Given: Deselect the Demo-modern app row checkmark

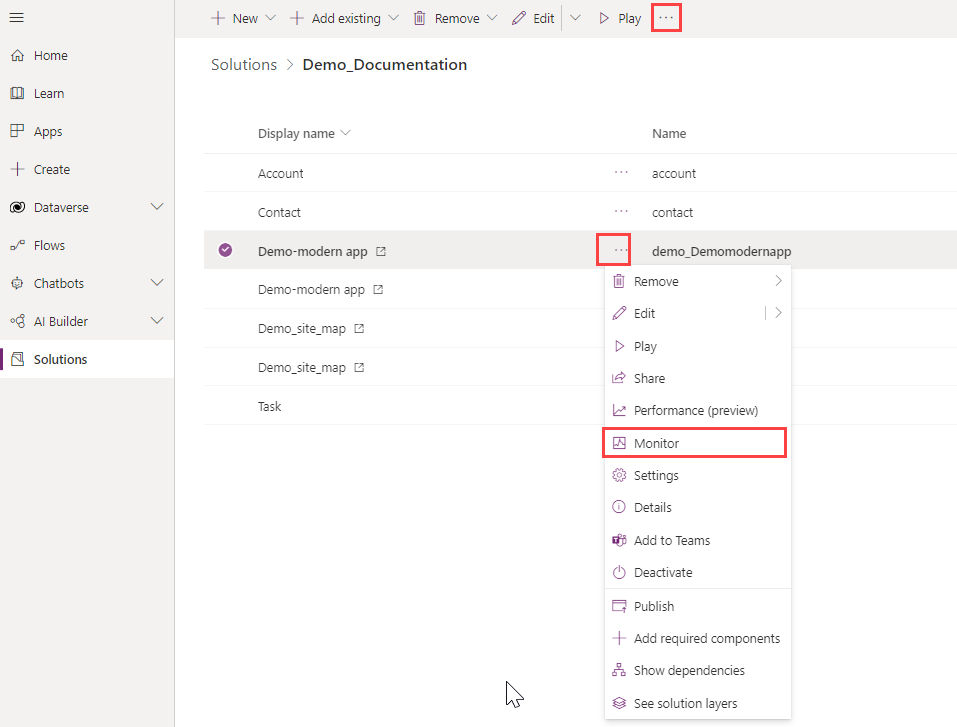Looking at the screenshot, I should coord(225,250).
